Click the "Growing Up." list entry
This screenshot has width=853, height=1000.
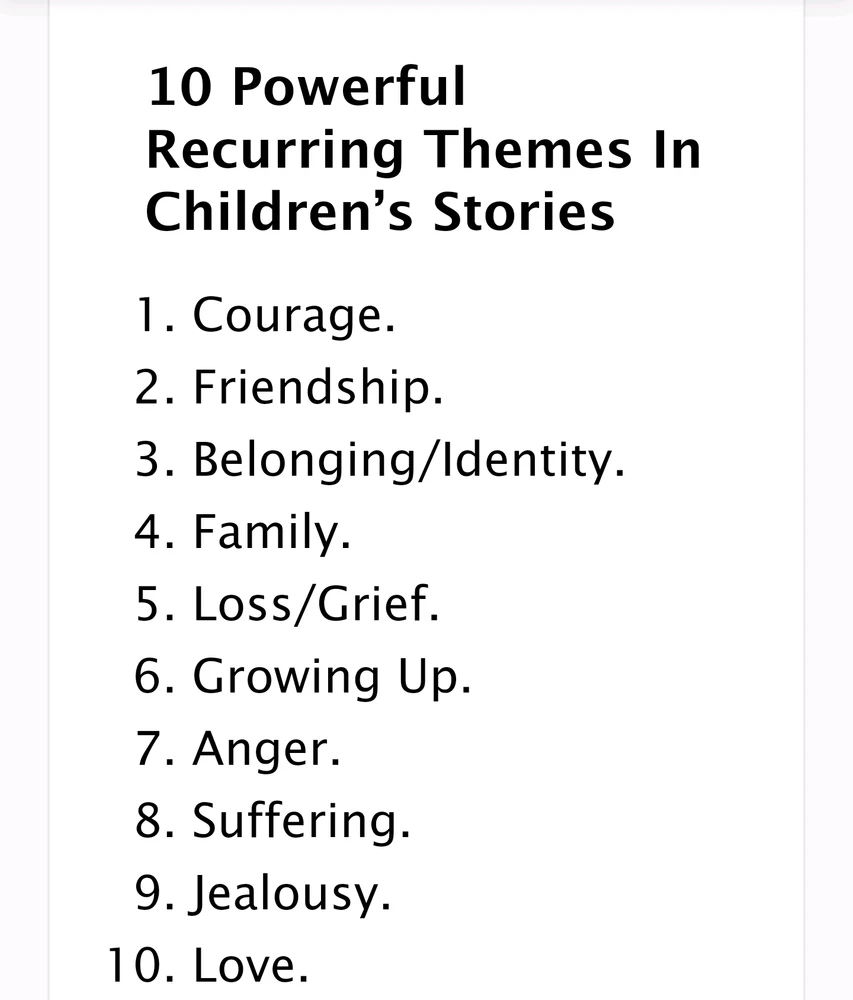tap(331, 677)
